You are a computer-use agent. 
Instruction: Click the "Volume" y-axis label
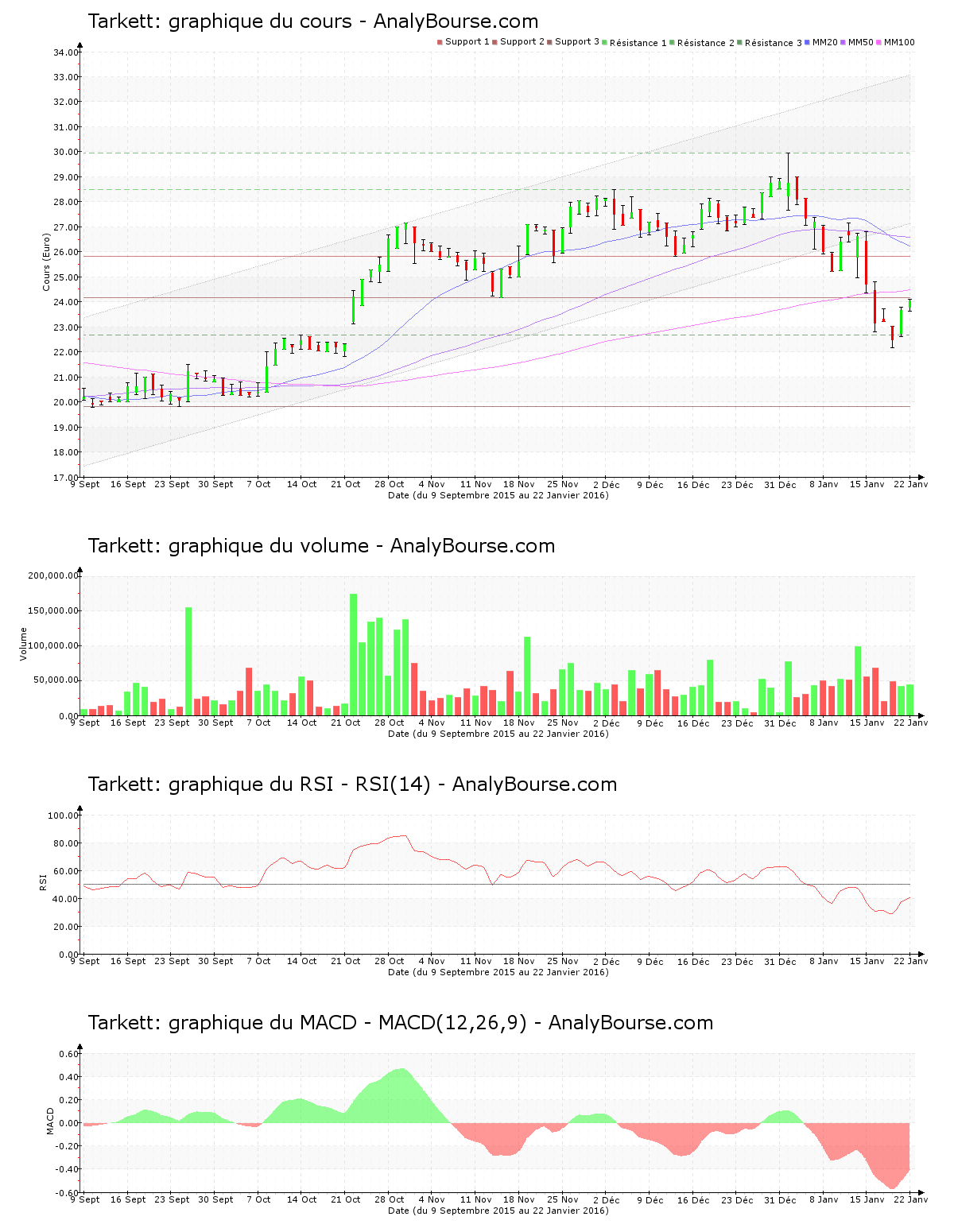click(23, 644)
